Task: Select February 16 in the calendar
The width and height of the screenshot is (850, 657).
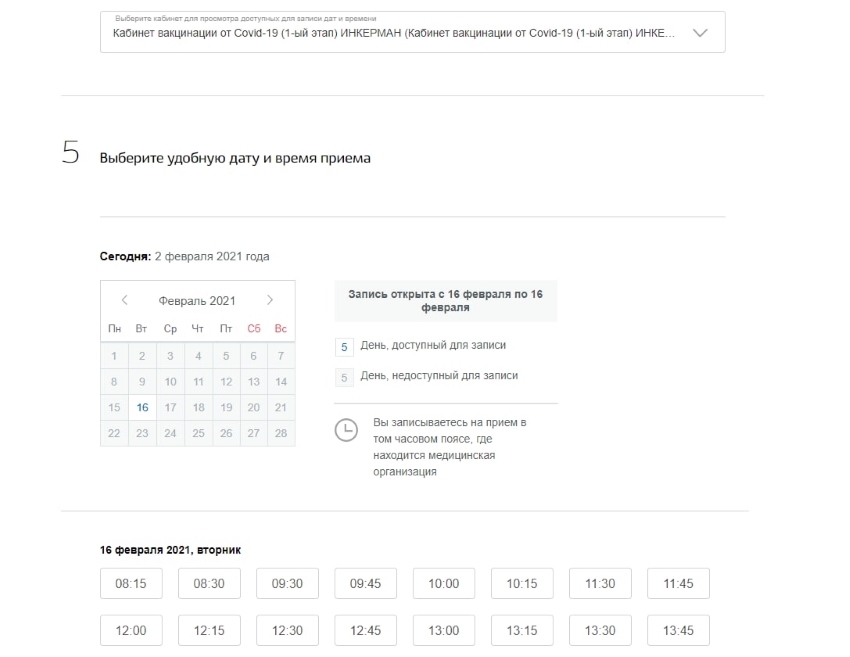Action: 142,407
